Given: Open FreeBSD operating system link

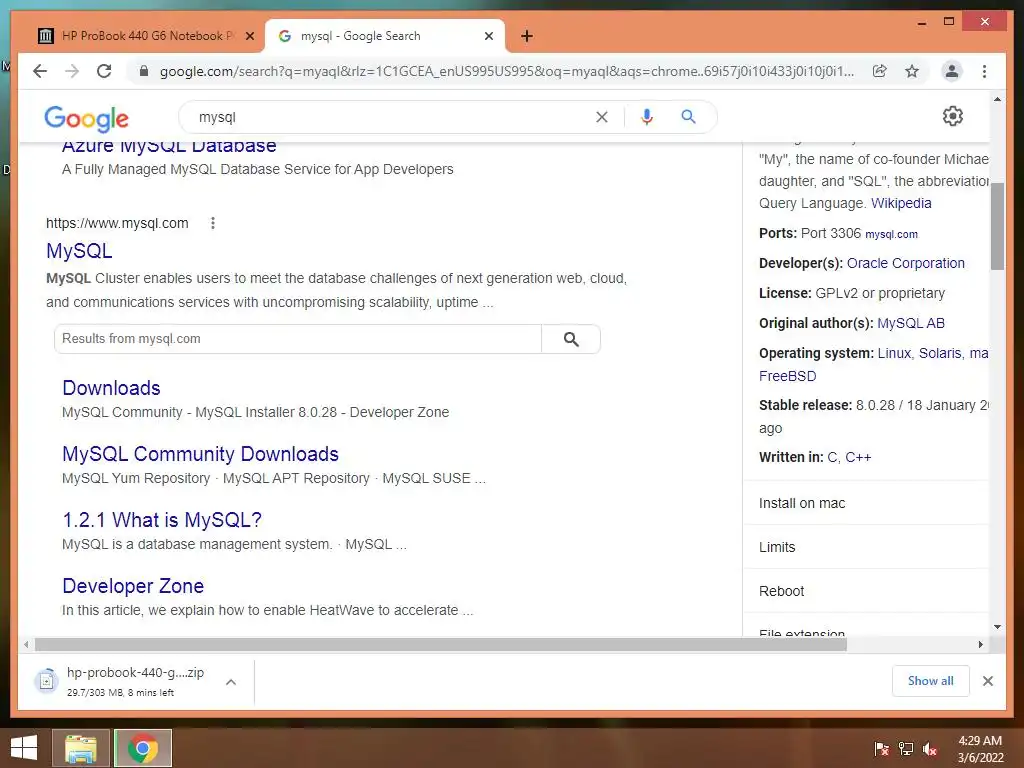Looking at the screenshot, I should (x=788, y=376).
